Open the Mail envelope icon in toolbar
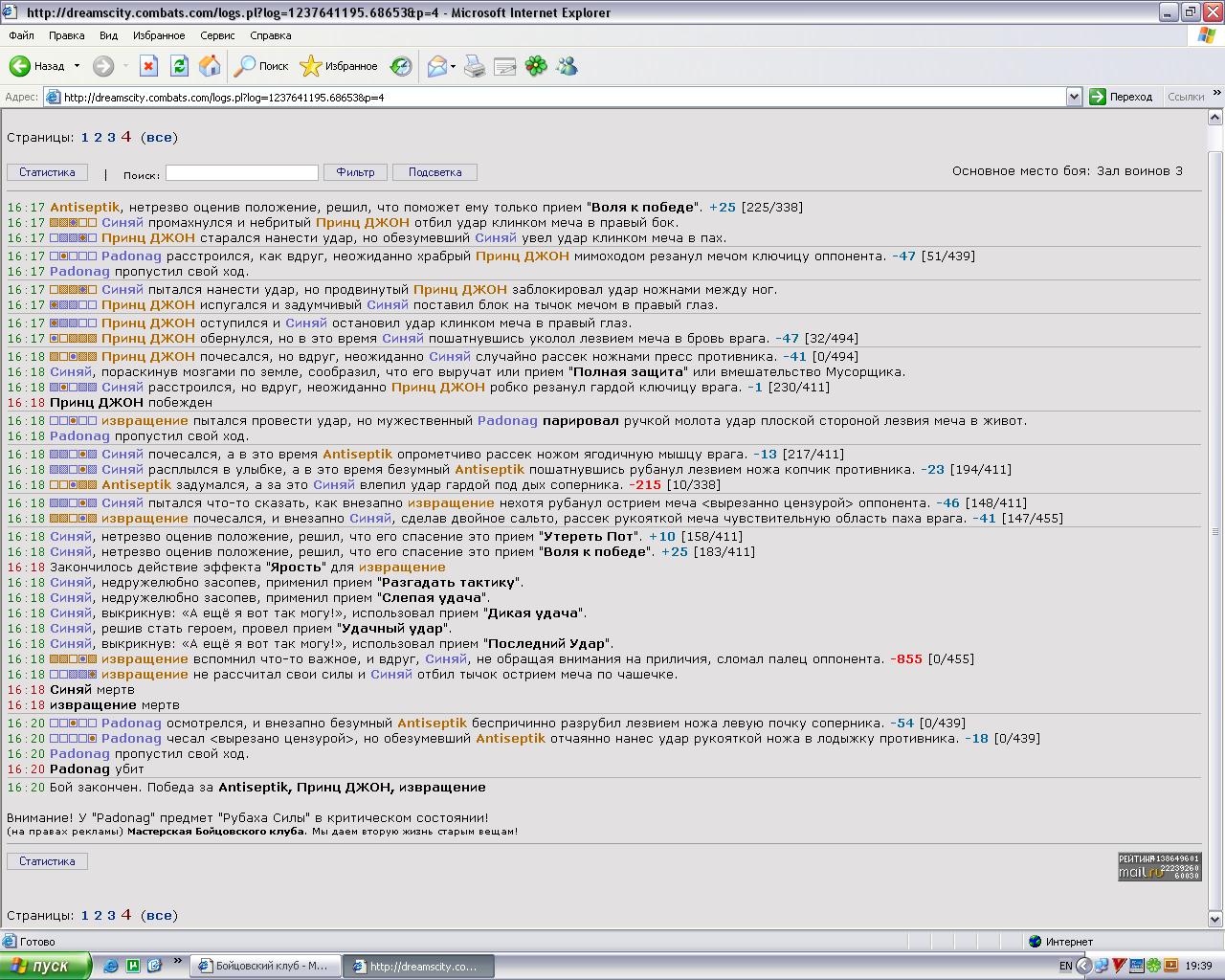The image size is (1225, 980). (437, 66)
